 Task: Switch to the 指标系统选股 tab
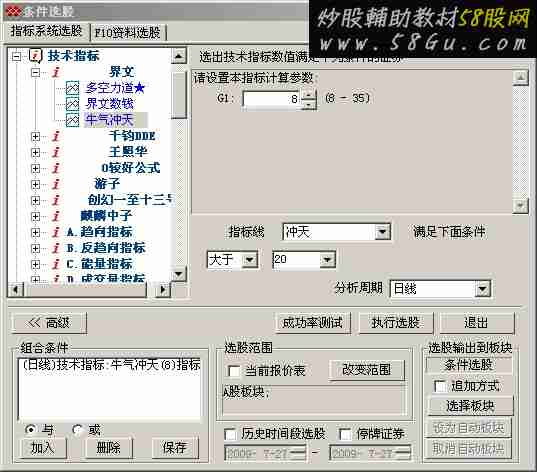click(46, 31)
